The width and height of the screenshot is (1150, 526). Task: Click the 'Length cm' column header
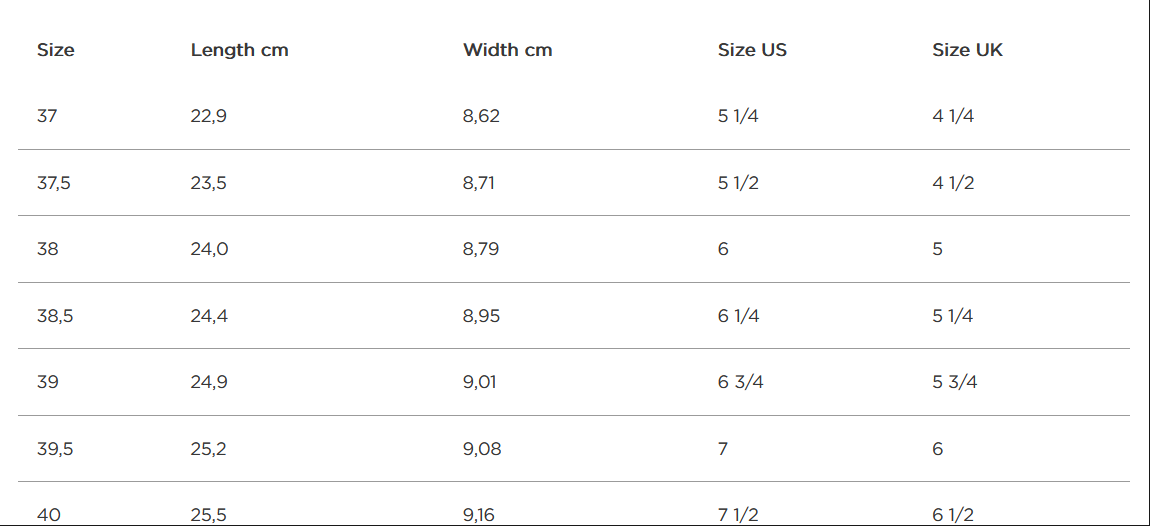239,50
